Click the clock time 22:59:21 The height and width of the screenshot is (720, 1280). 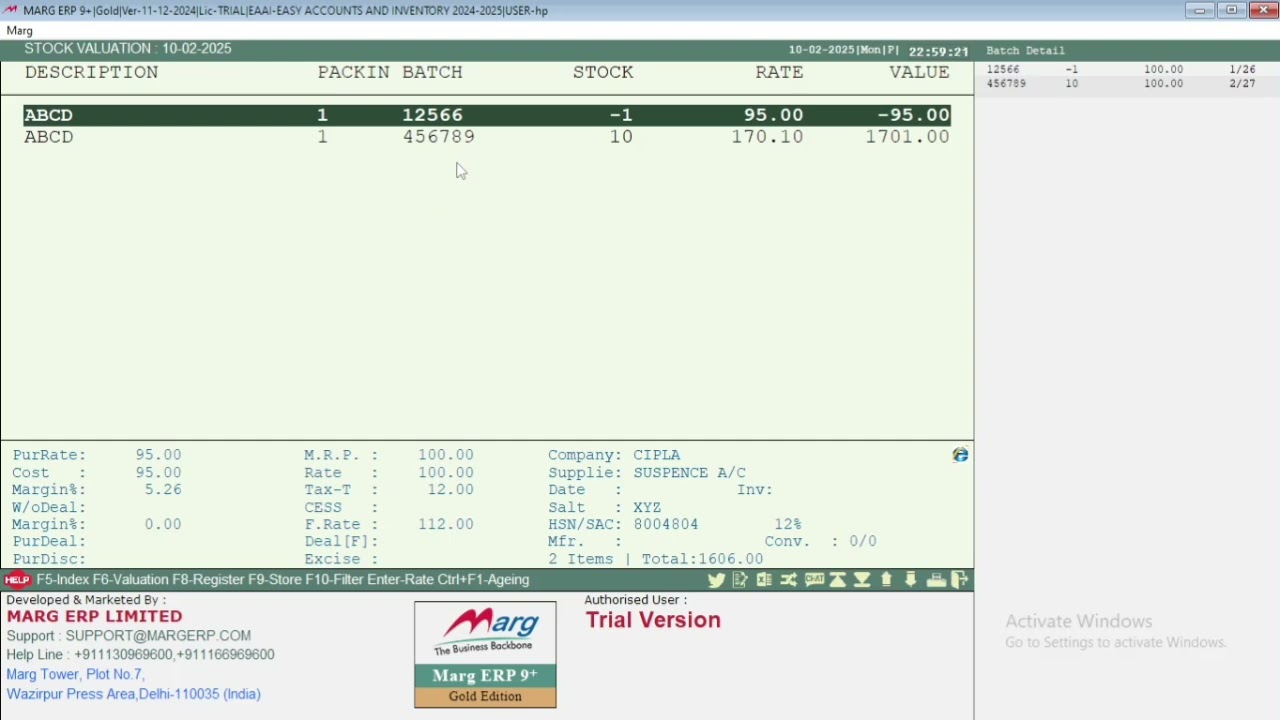(938, 51)
